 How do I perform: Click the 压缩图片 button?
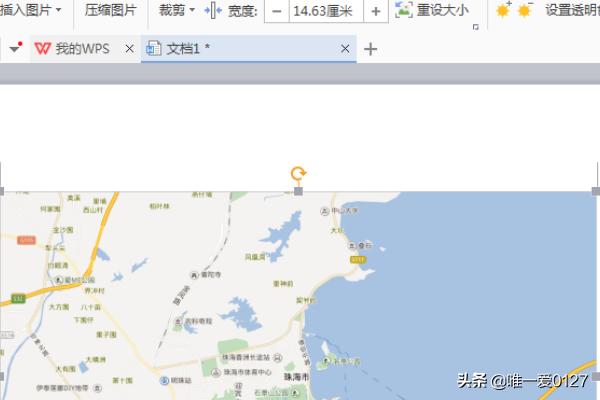coord(110,11)
